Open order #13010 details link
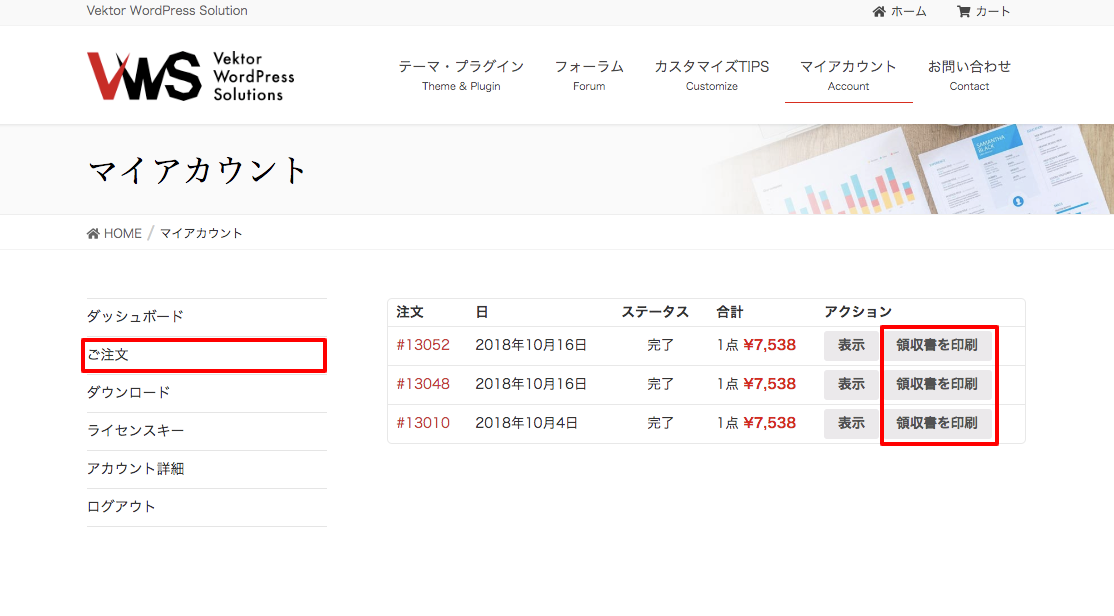 click(425, 423)
